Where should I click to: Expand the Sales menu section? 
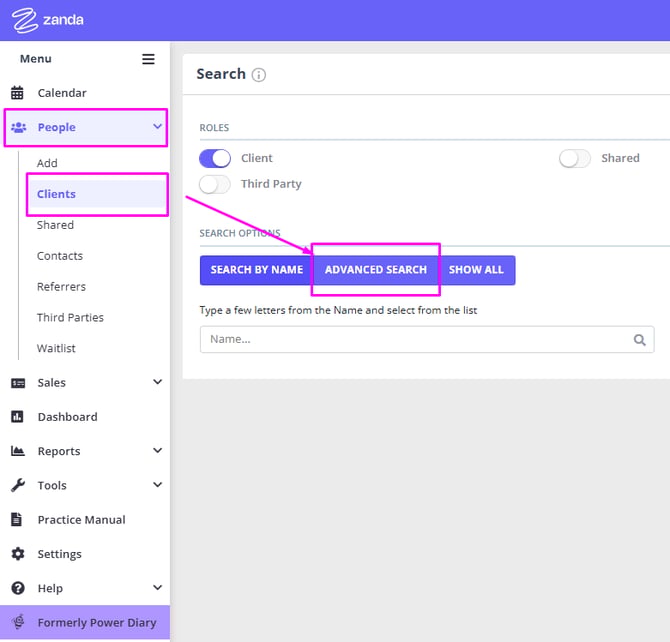pos(157,382)
